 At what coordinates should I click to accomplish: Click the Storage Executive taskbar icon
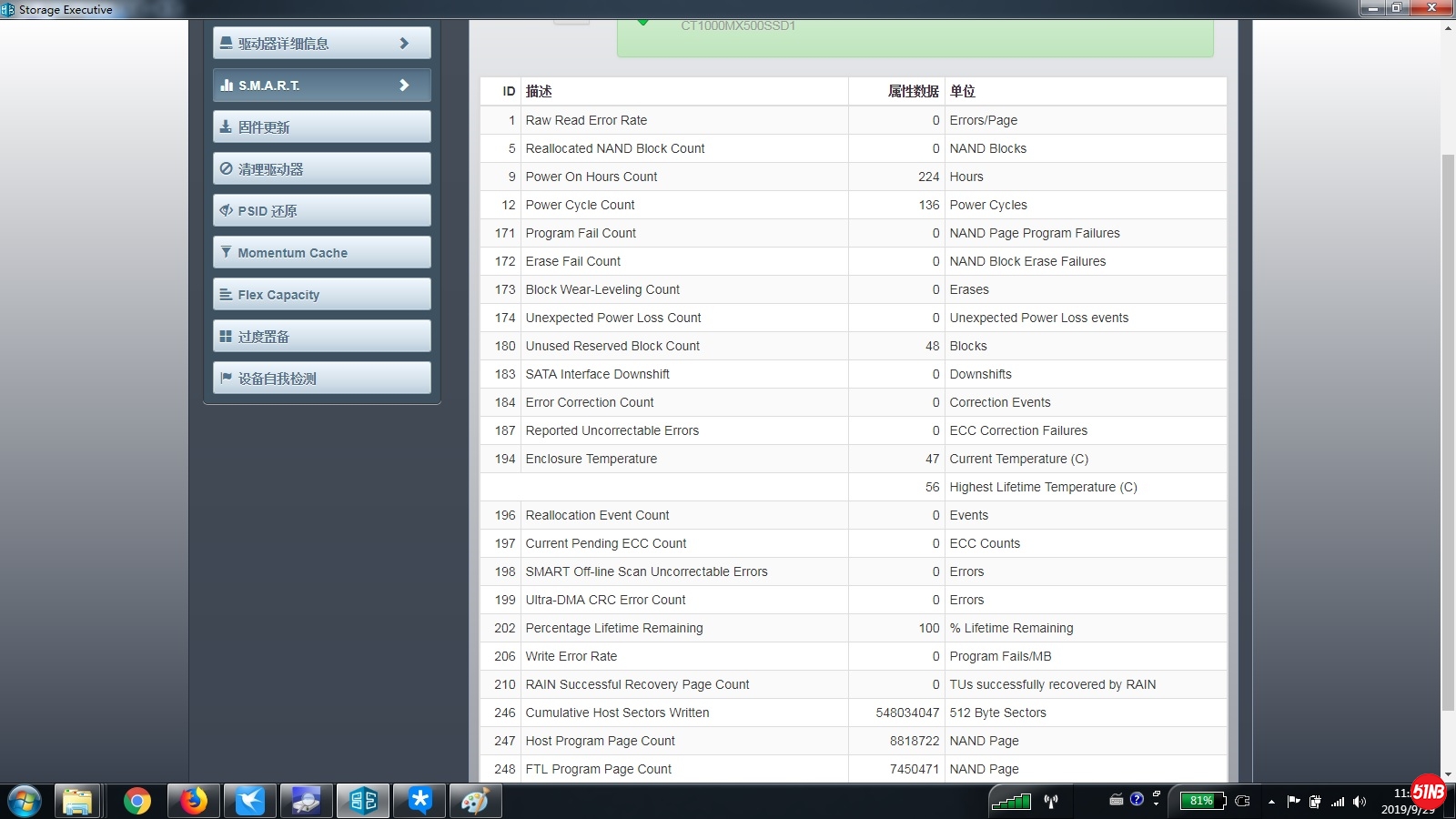(x=363, y=801)
